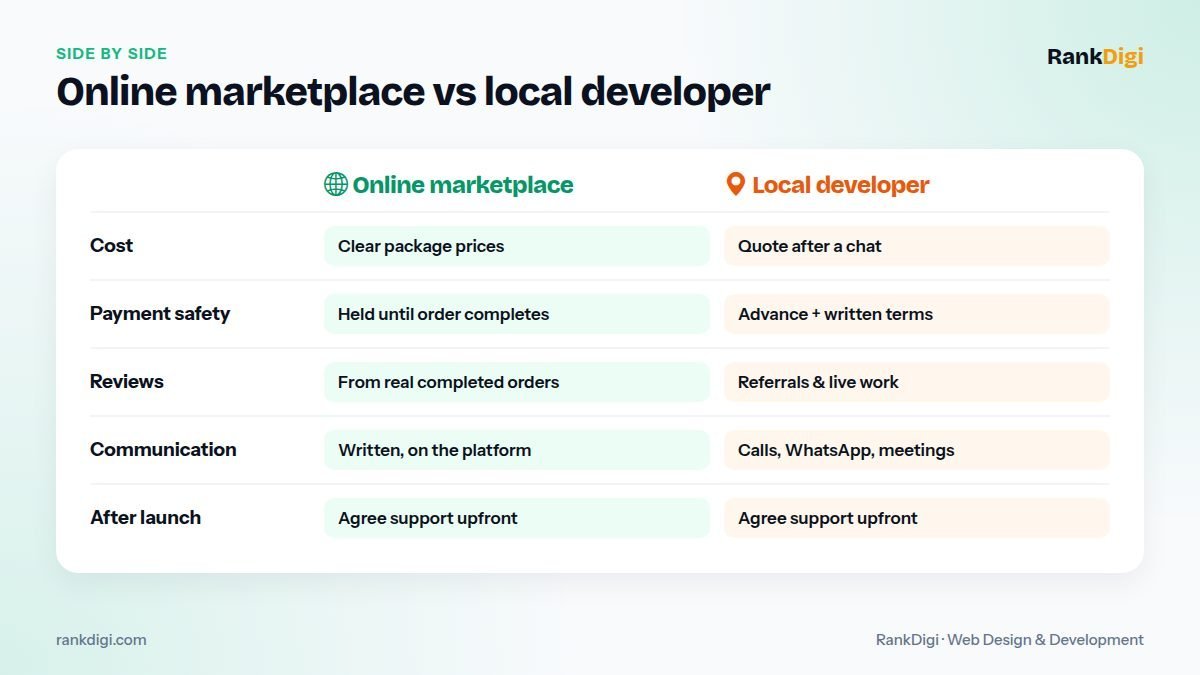Viewport: 1200px width, 675px height.
Task: Click the 'RankDigi · Web Design & Development' footer text
Action: 1010,640
